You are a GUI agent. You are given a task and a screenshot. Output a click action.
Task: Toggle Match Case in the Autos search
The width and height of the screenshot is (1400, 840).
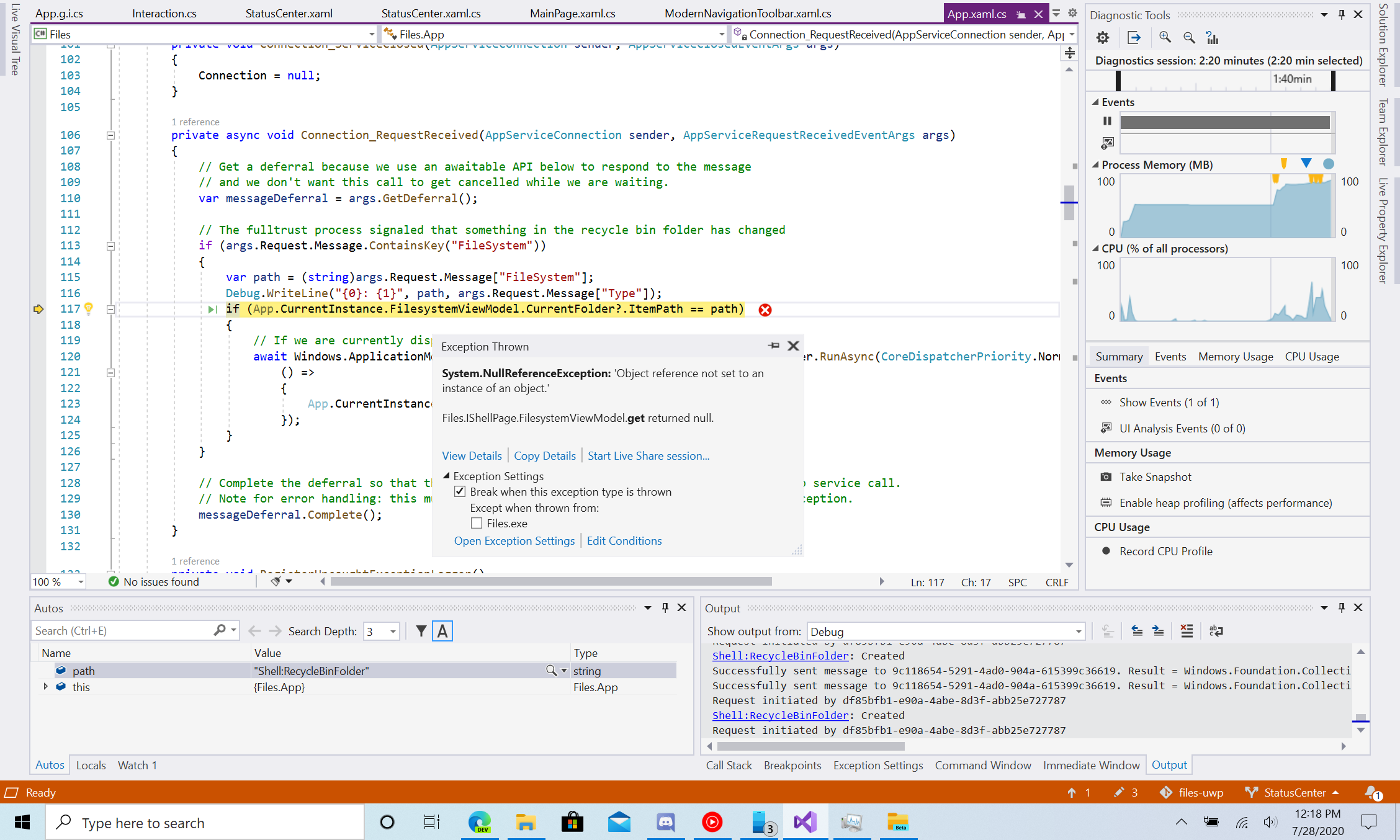point(442,630)
